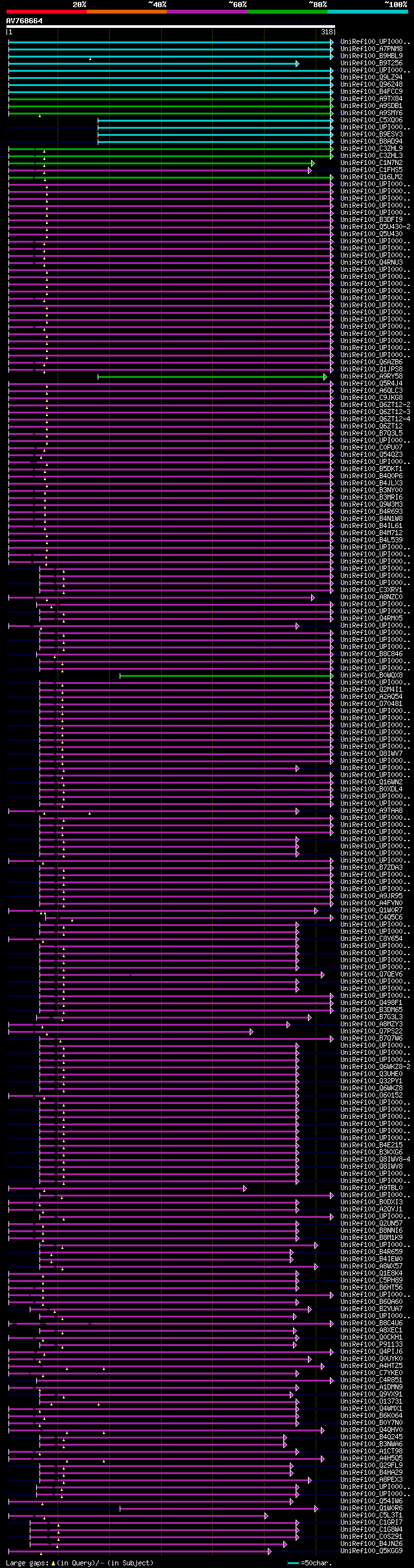Image resolution: width=414 pixels, height=1568 pixels.
Task: Click the label UniRef100_B0WQX8
Action: (371, 675)
